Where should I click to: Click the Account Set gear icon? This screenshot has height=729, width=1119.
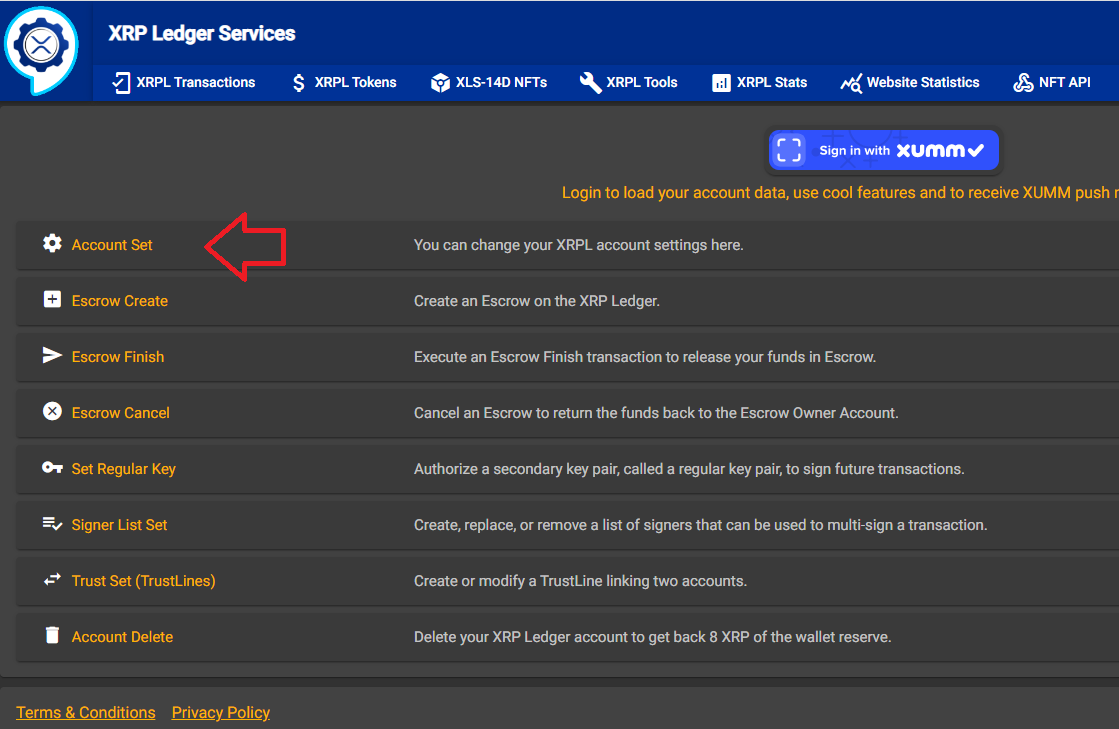[52, 244]
